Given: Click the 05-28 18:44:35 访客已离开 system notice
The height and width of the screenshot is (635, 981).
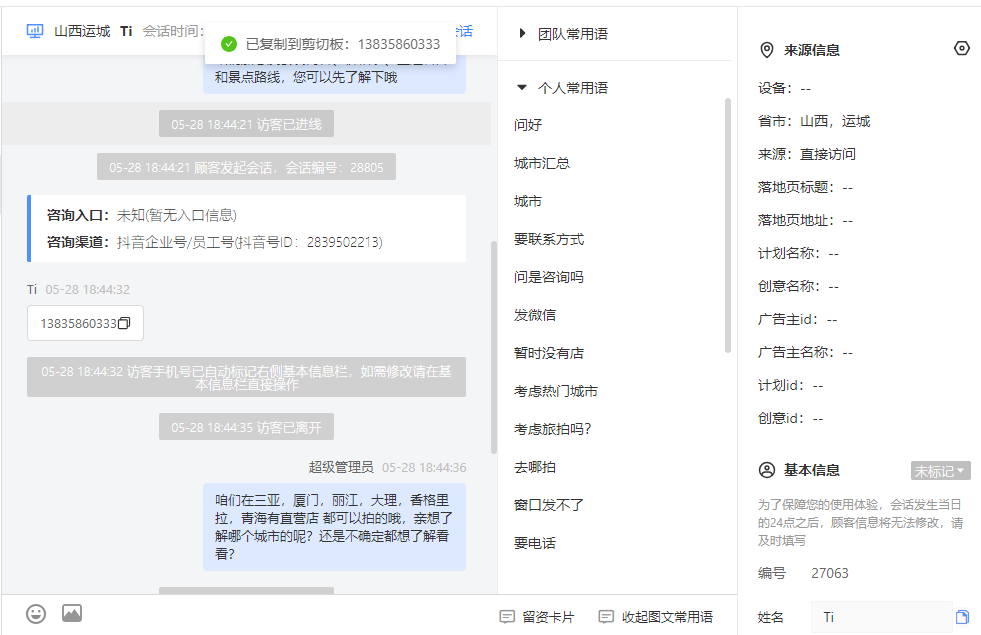Looking at the screenshot, I should click(x=247, y=427).
